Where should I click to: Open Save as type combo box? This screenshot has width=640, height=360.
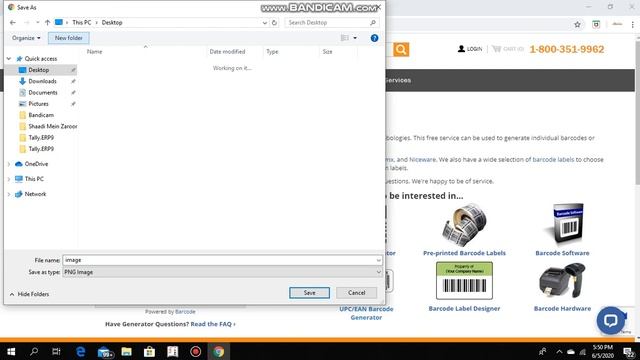click(x=222, y=272)
